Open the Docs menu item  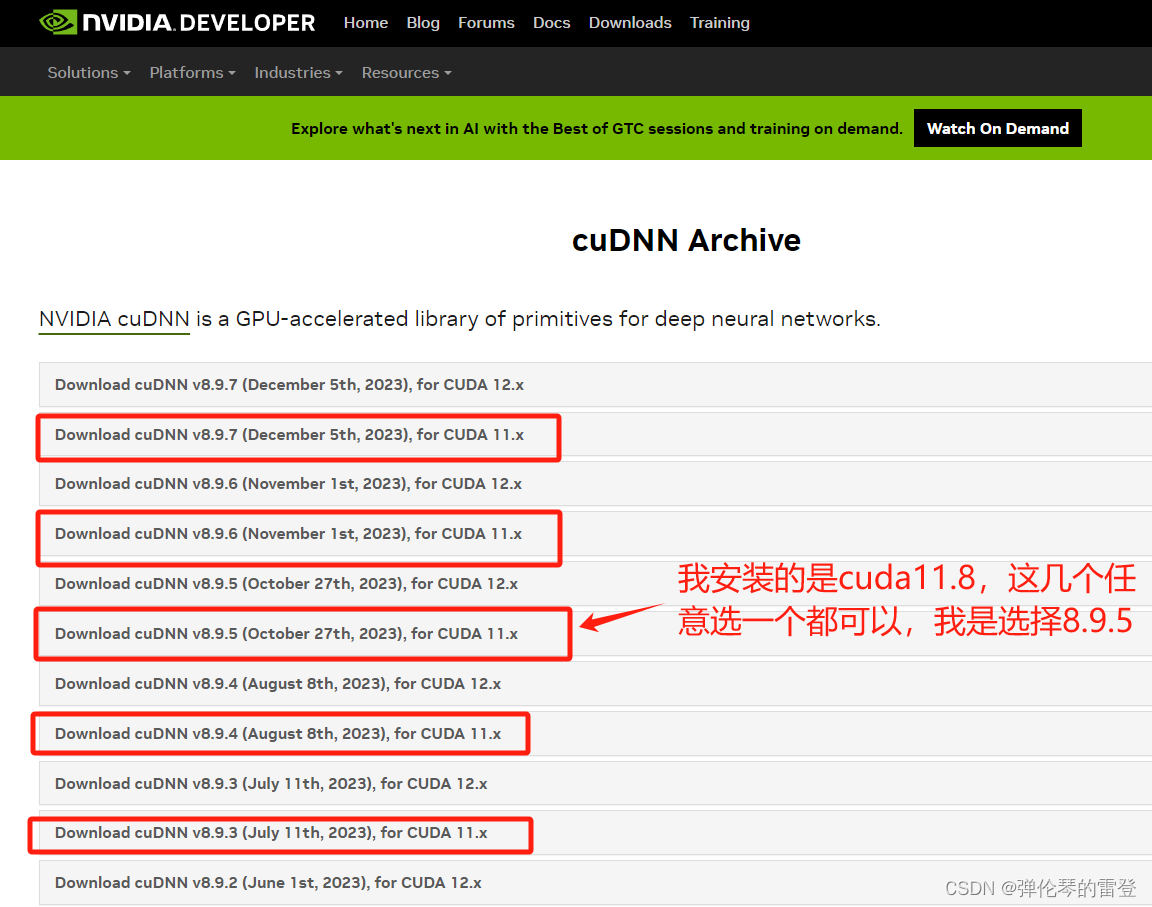click(552, 23)
